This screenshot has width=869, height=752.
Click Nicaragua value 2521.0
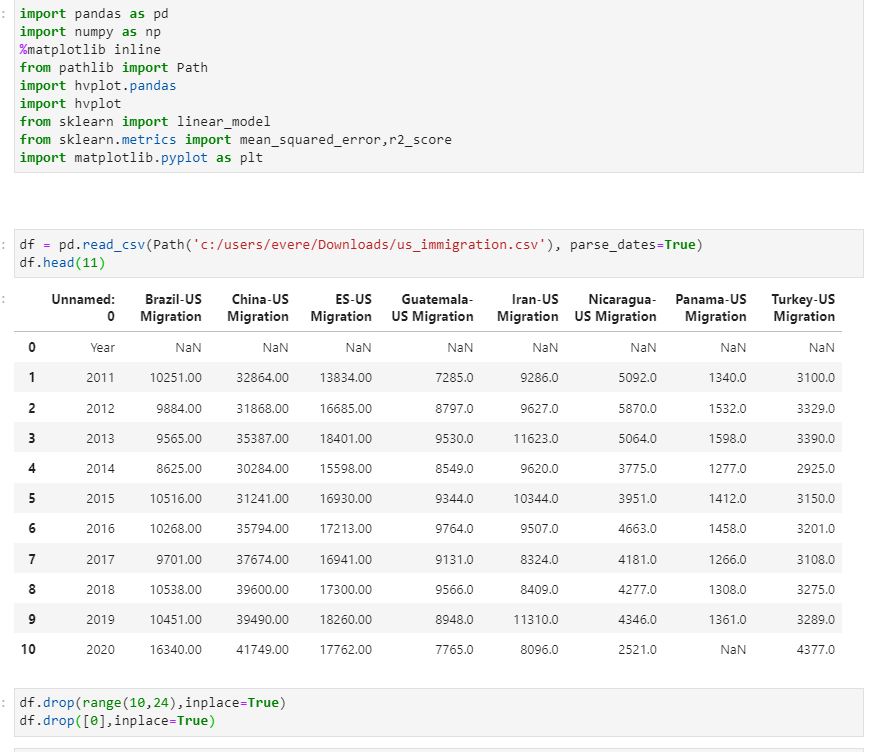coord(637,649)
